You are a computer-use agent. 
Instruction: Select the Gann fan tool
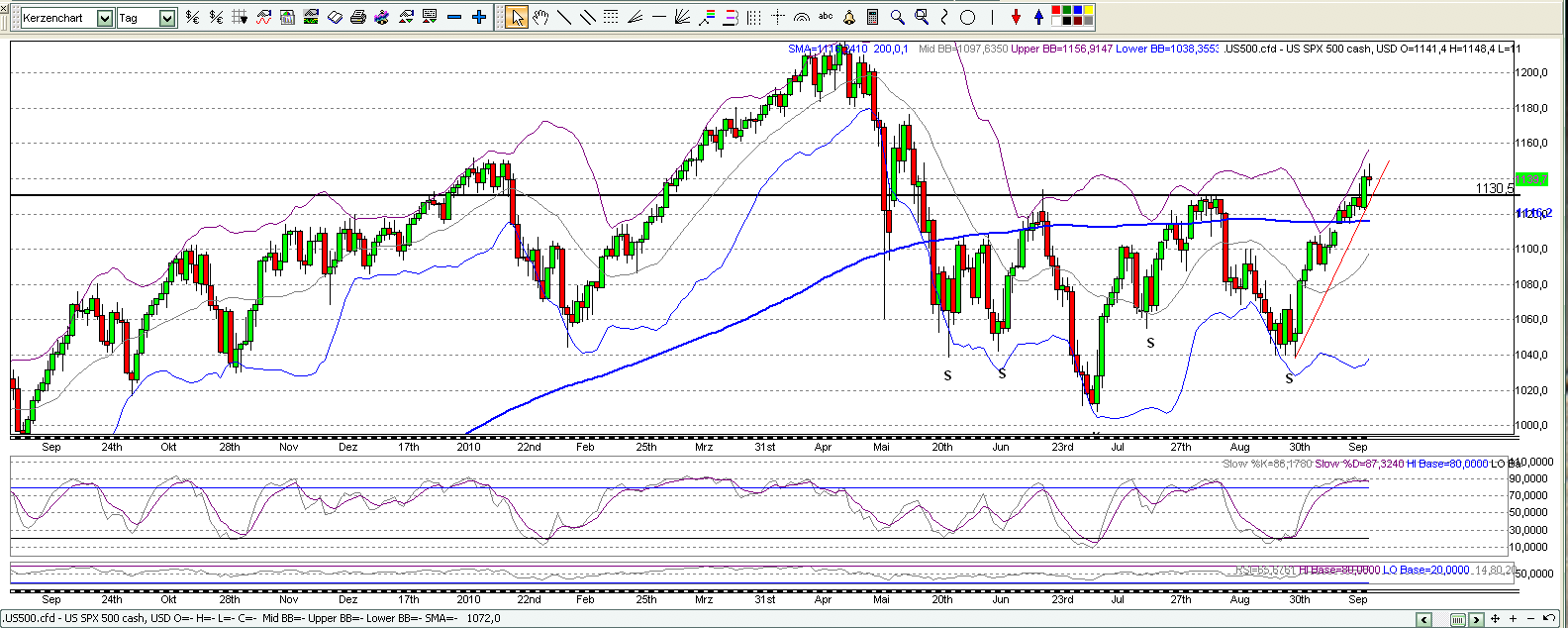click(682, 17)
